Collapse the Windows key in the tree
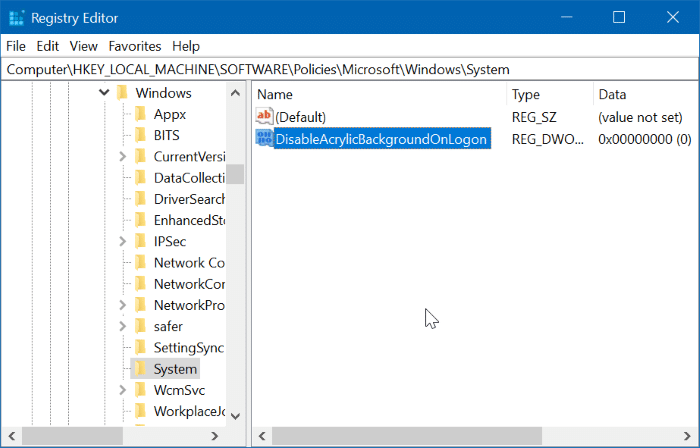The image size is (700, 448). click(104, 93)
